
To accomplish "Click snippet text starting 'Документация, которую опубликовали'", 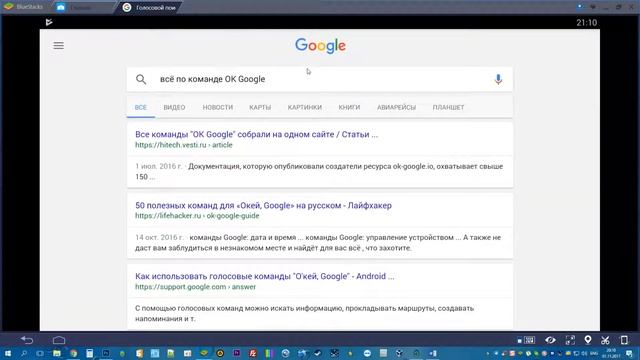I will pos(319,171).
